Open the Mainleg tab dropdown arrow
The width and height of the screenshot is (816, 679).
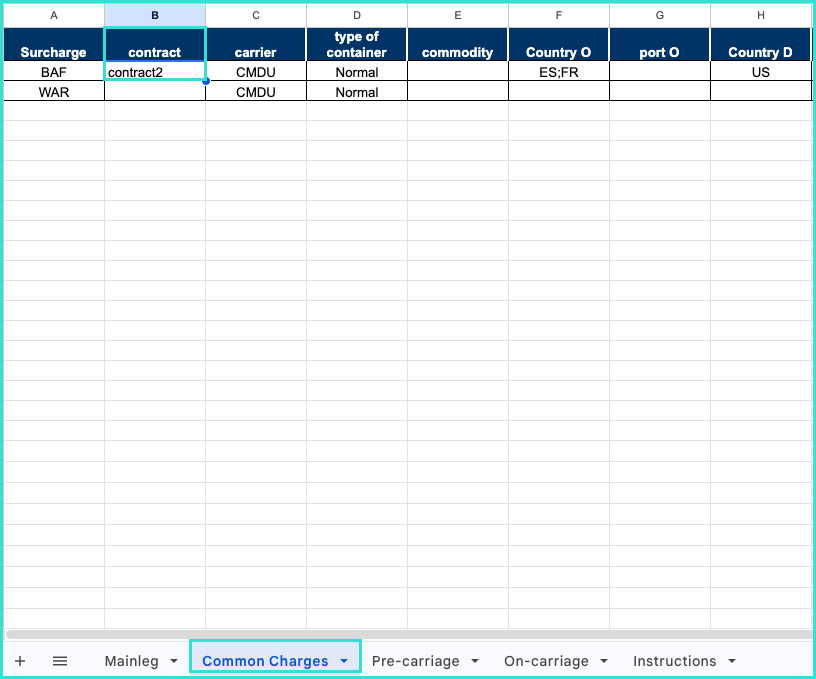[x=174, y=661]
